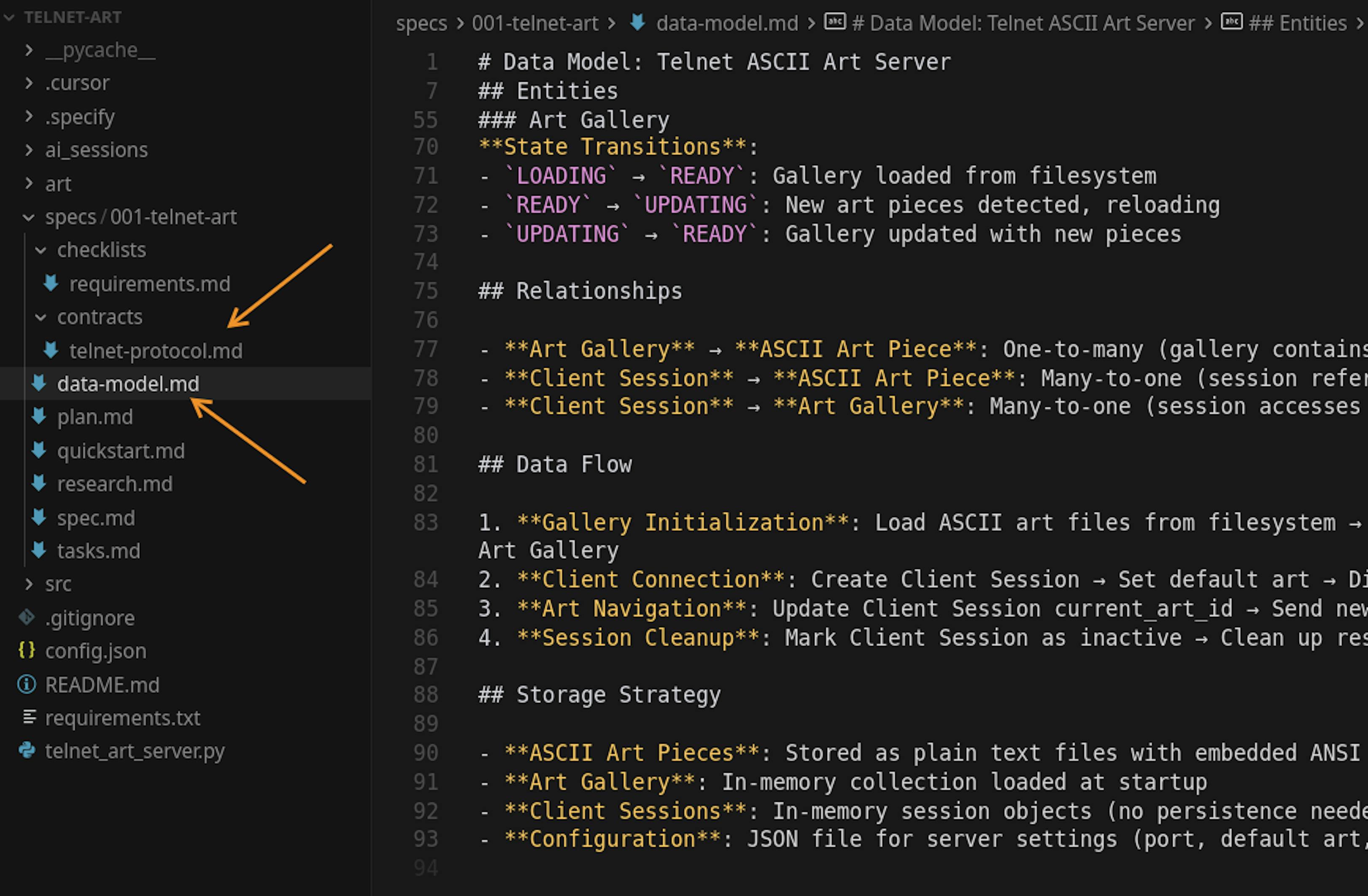Open quickstart.md from the explorer

(x=121, y=451)
